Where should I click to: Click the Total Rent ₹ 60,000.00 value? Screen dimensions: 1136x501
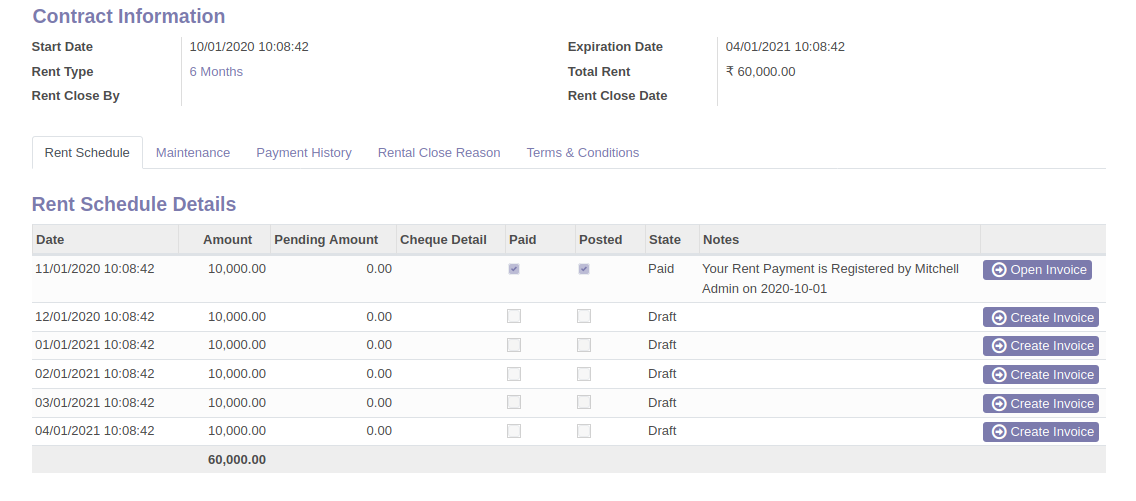(x=761, y=72)
